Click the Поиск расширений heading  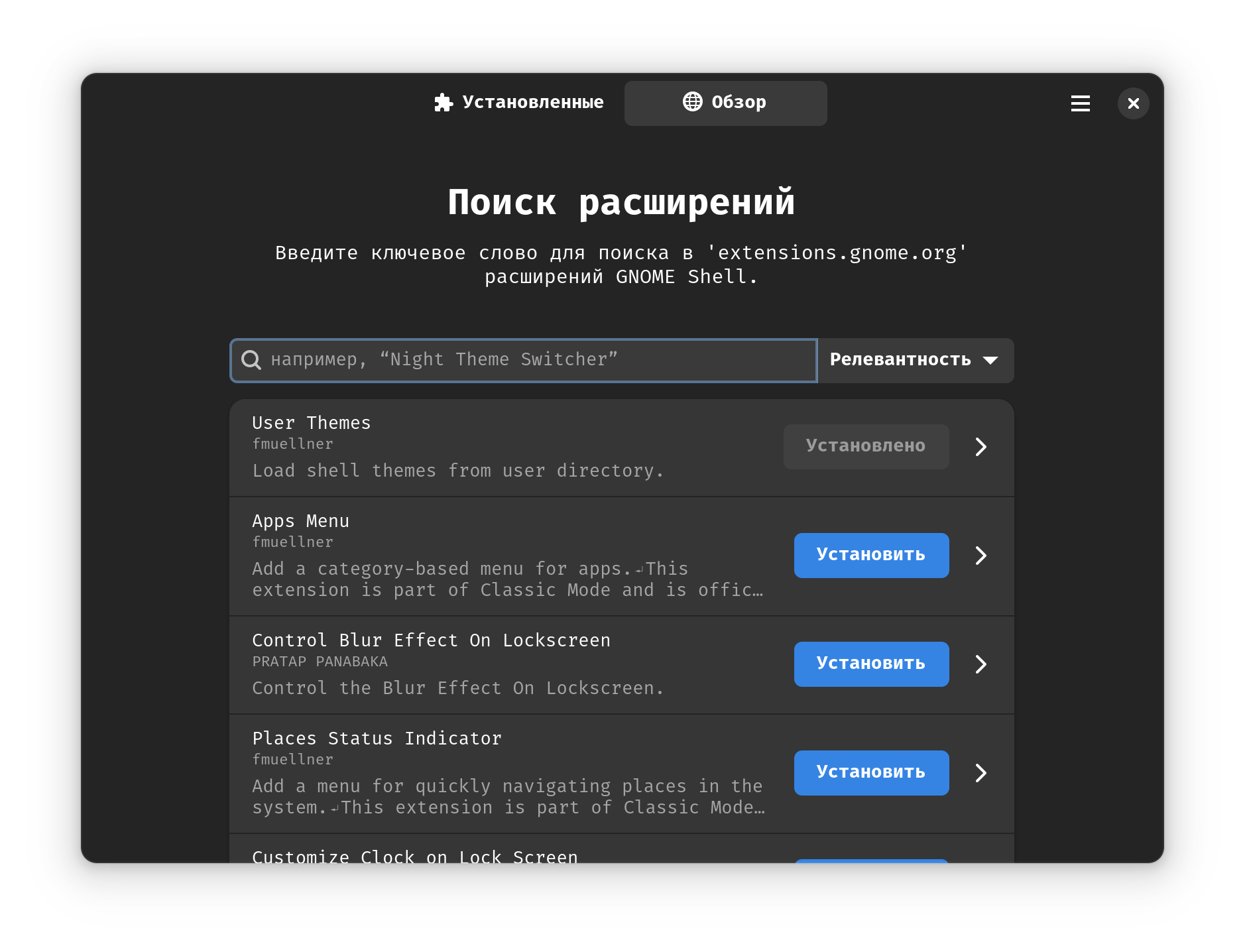point(622,202)
